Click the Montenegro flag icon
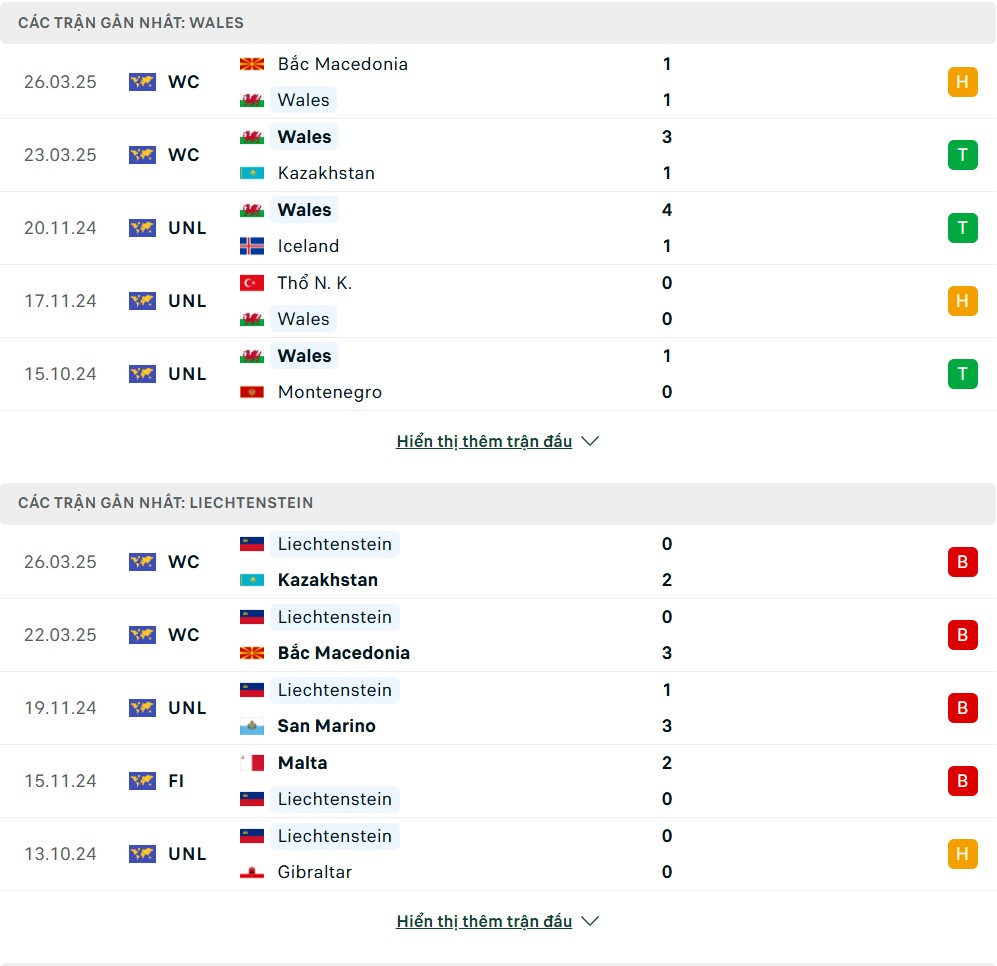This screenshot has width=997, height=966. 252,392
